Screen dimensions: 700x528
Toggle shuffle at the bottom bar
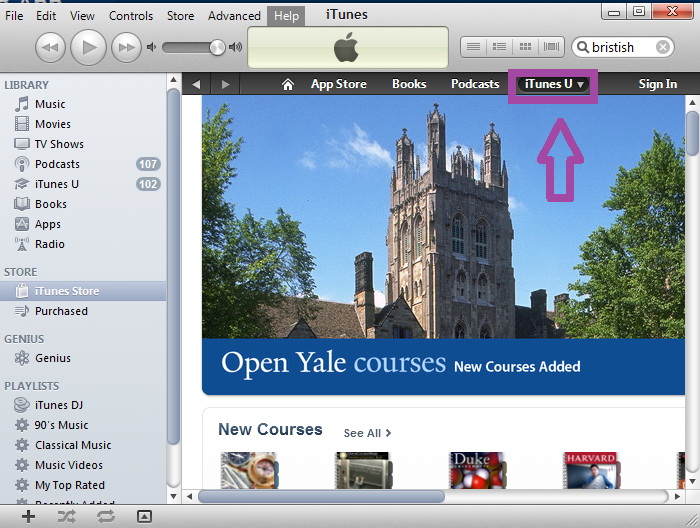point(67,516)
